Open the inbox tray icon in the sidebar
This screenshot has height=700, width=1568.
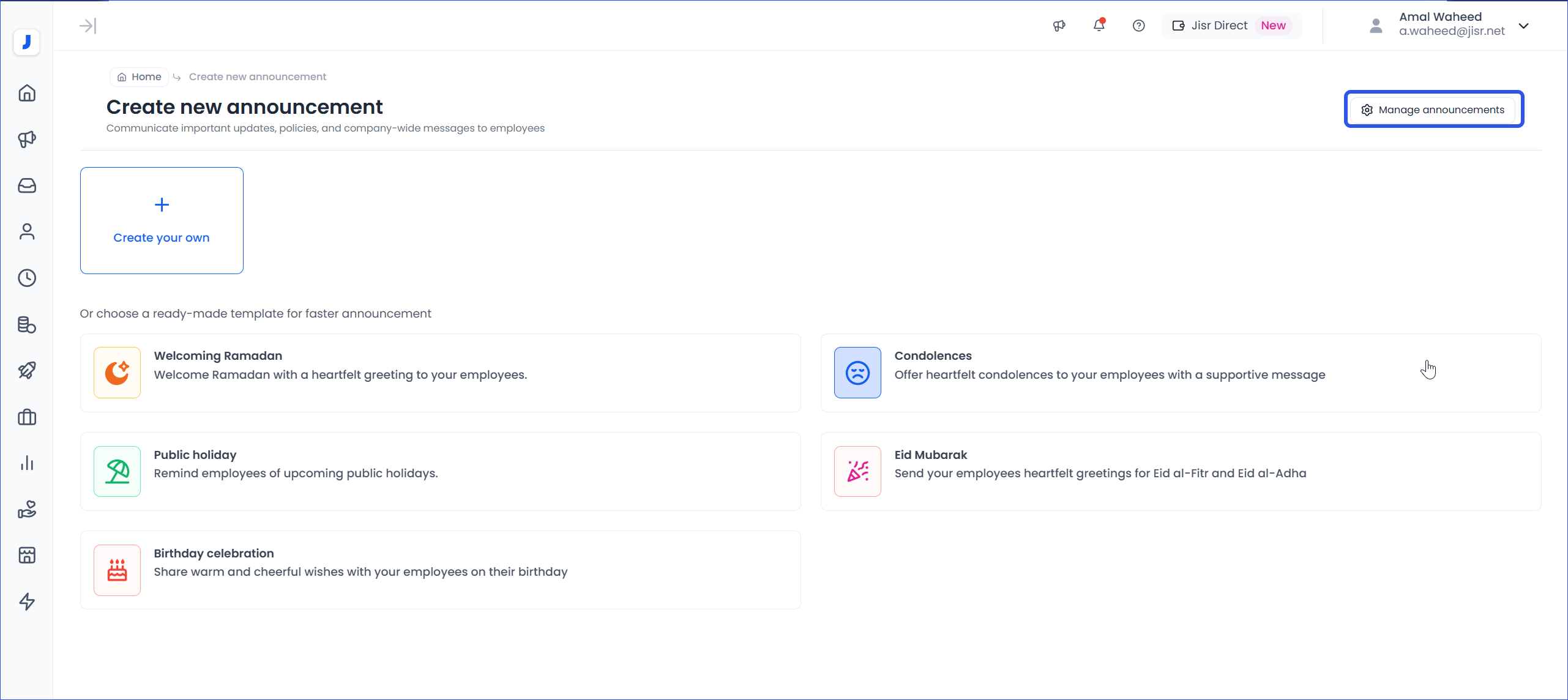tap(27, 185)
